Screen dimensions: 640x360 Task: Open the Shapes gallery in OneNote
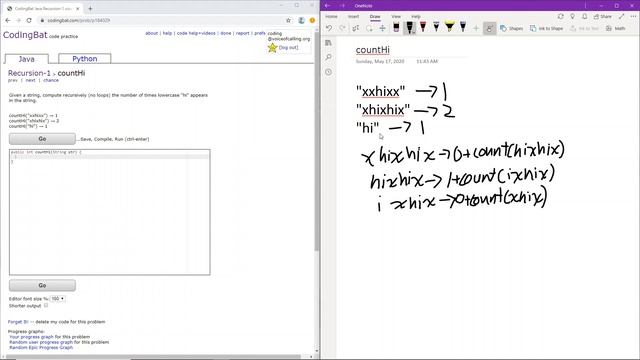511,28
